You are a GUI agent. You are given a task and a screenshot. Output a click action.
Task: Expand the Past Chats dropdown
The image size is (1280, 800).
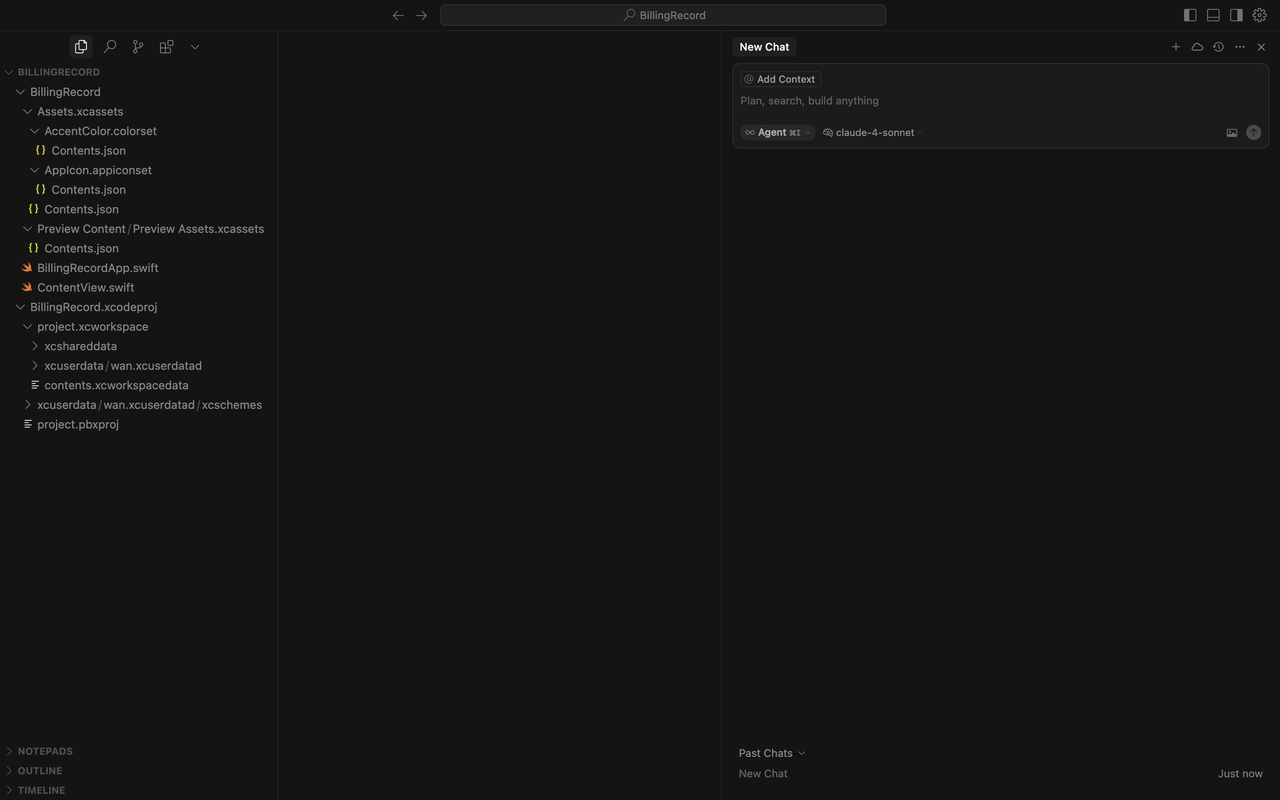pos(772,753)
